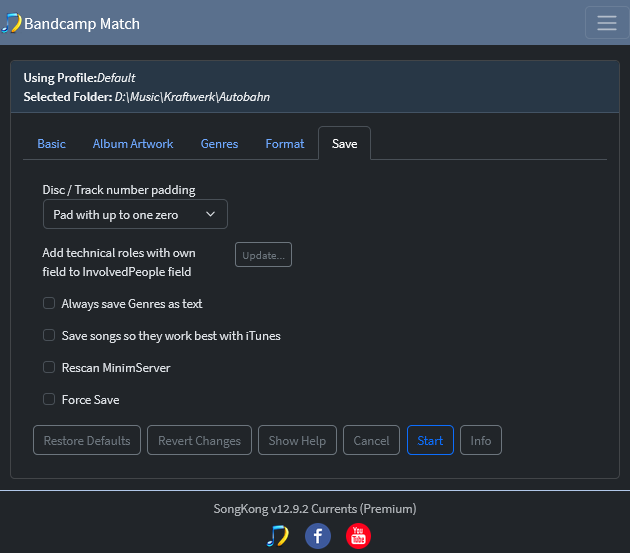
Task: Open the YouTube channel icon
Action: [358, 536]
